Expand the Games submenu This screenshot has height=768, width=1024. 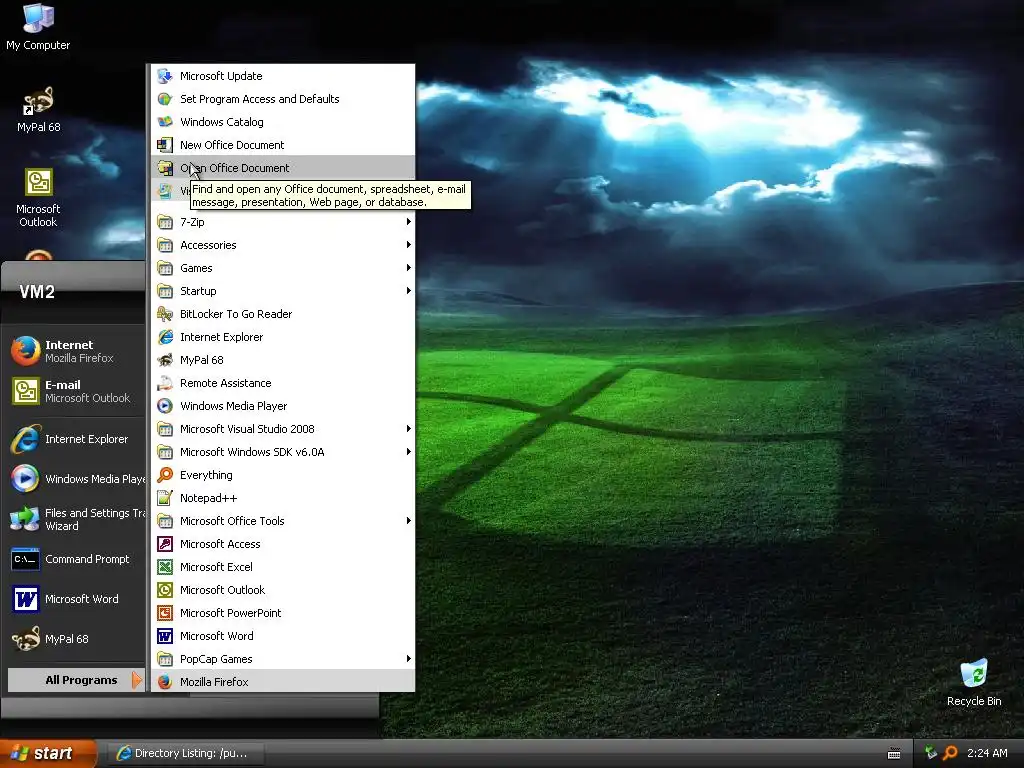click(x=283, y=268)
